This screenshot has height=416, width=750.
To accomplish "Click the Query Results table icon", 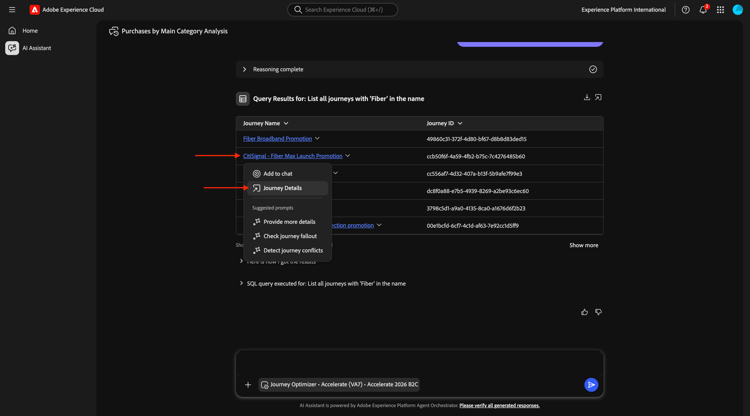I will click(x=243, y=99).
